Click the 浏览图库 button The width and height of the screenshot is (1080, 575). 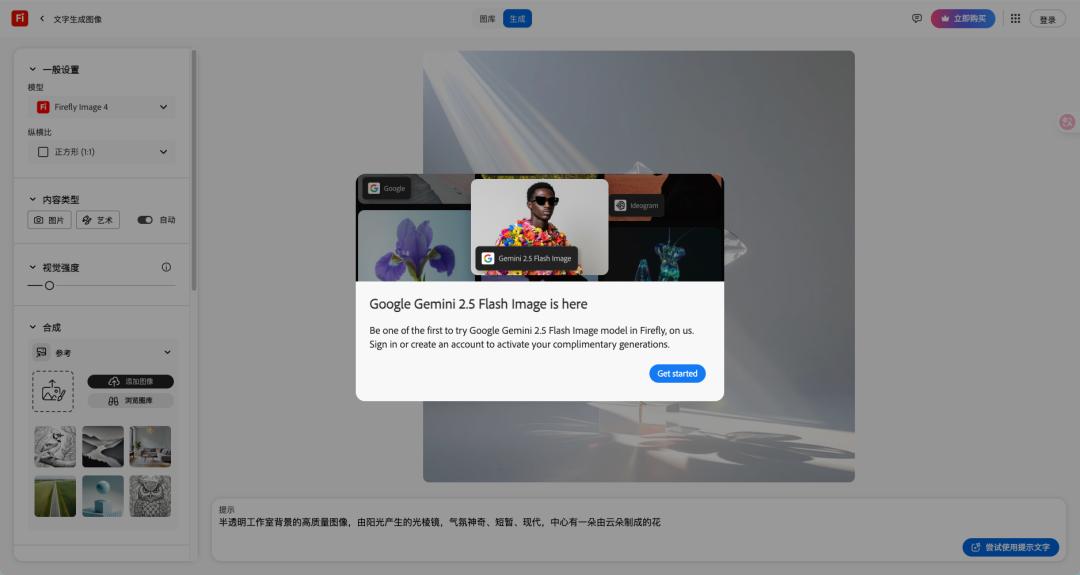(131, 400)
